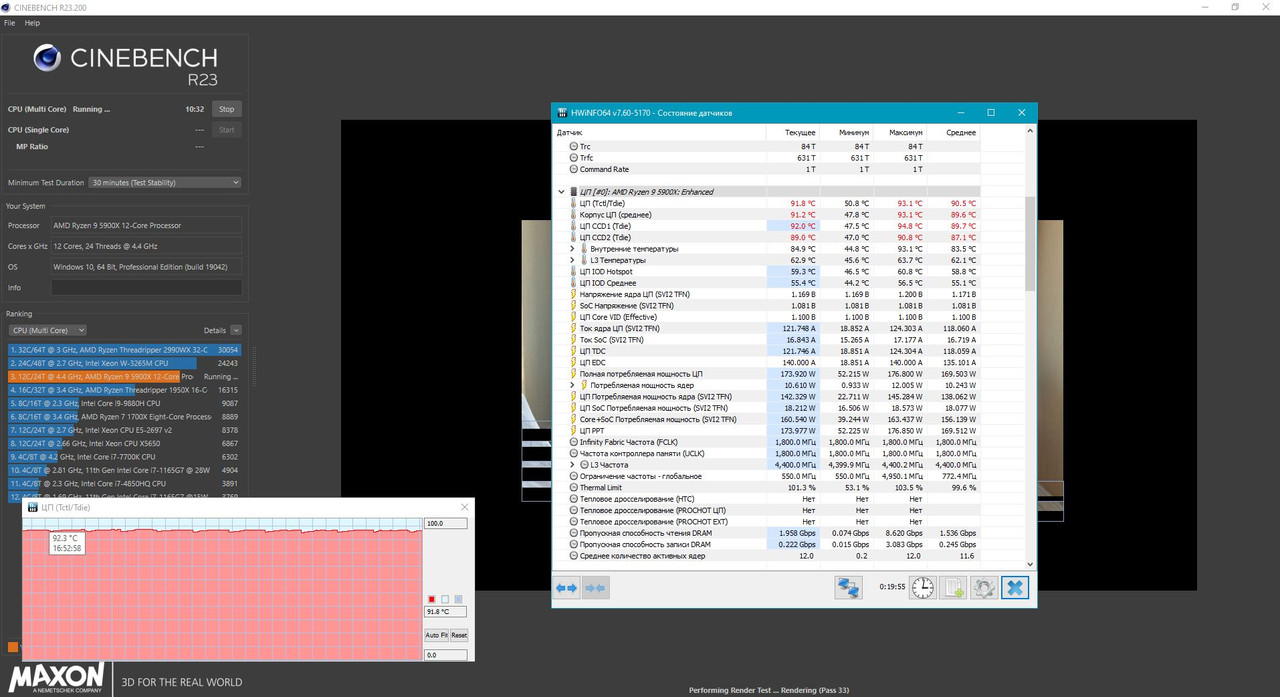This screenshot has width=1280, height=697.
Task: Click thermometer icon beside ЦП CCD1 (Tdie)
Action: (x=573, y=226)
